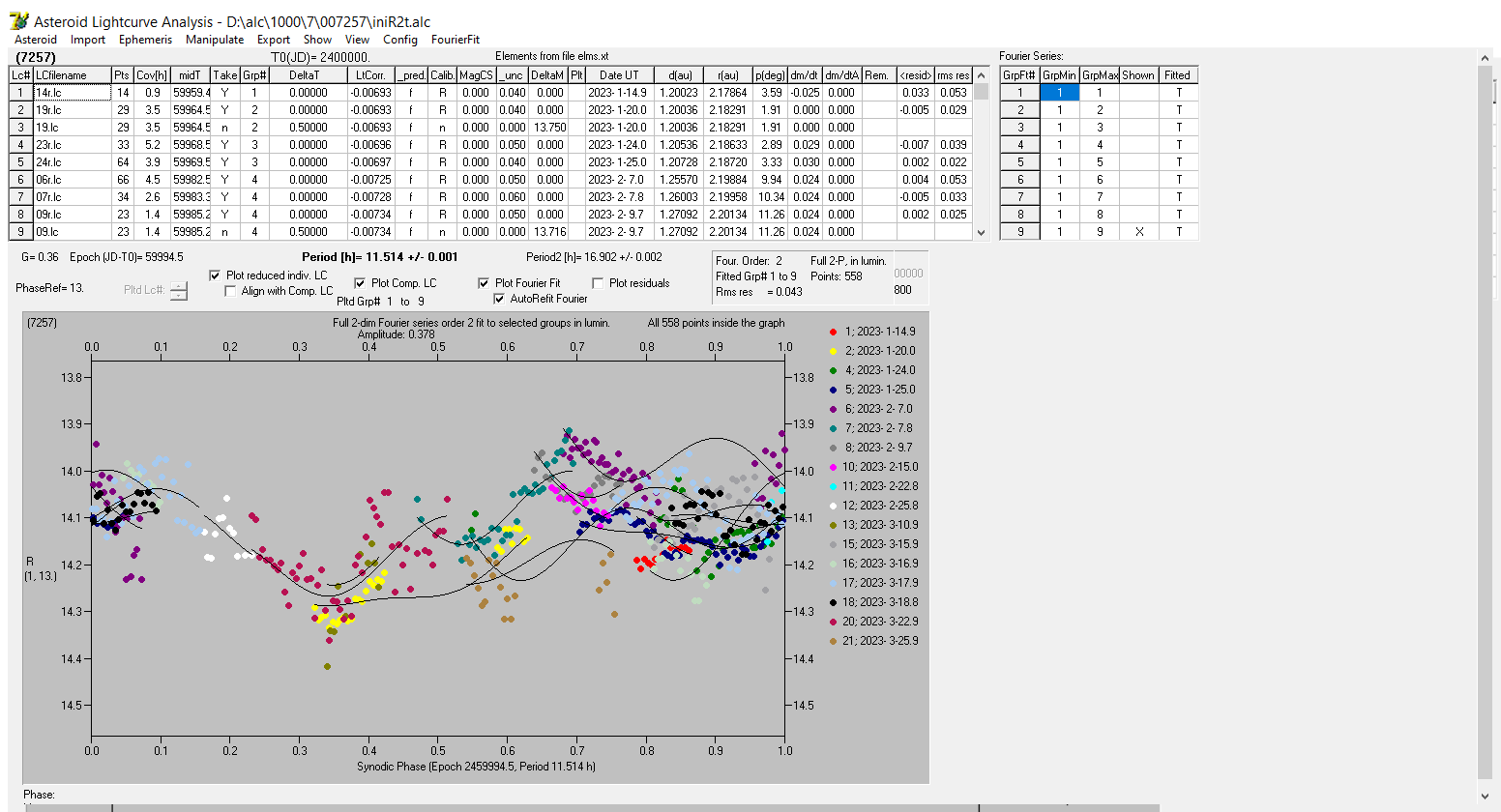Click the DeltaT column header
This screenshot has height=812, width=1501.
point(308,75)
